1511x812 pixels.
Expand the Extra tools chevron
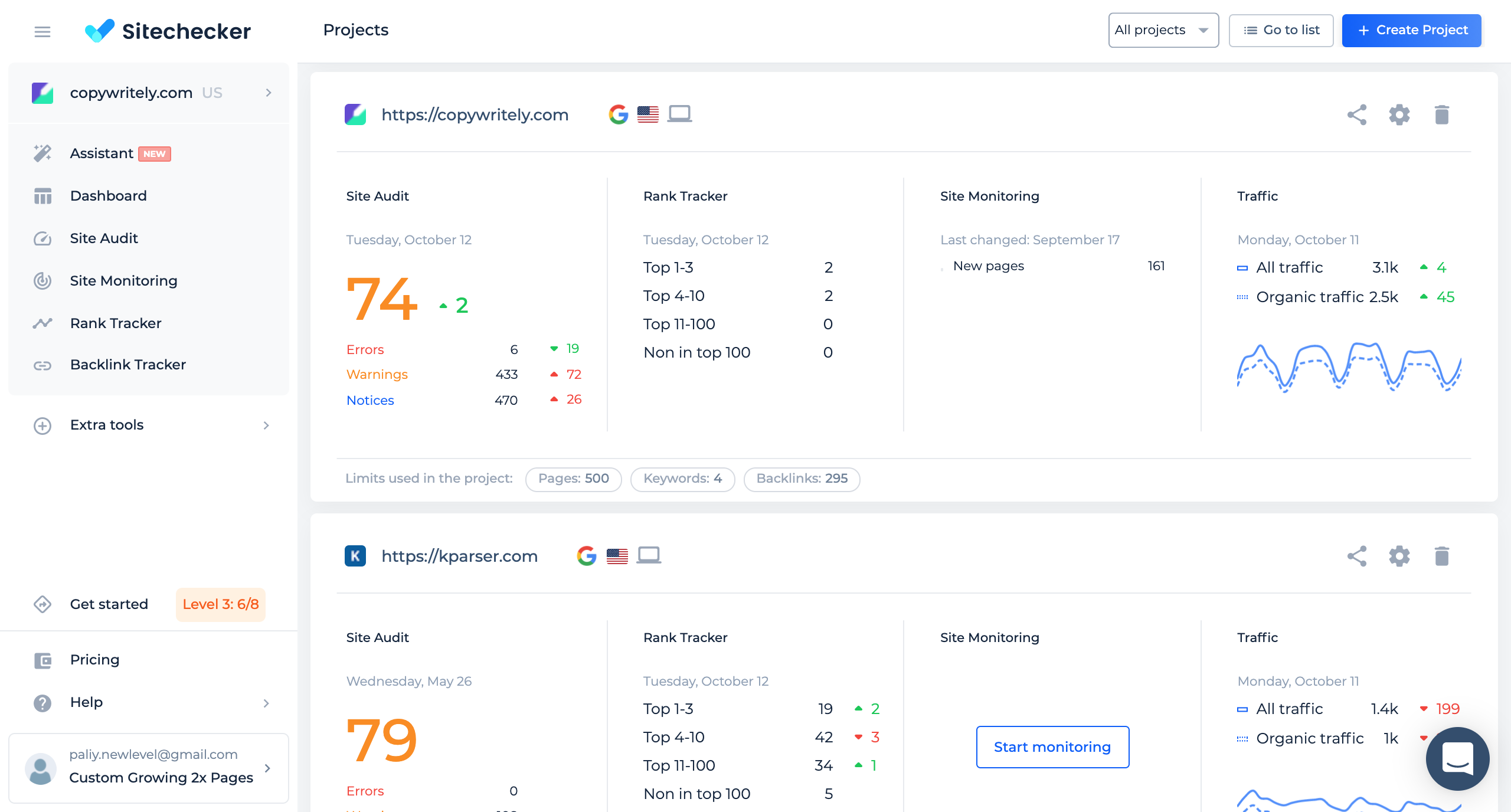click(266, 425)
